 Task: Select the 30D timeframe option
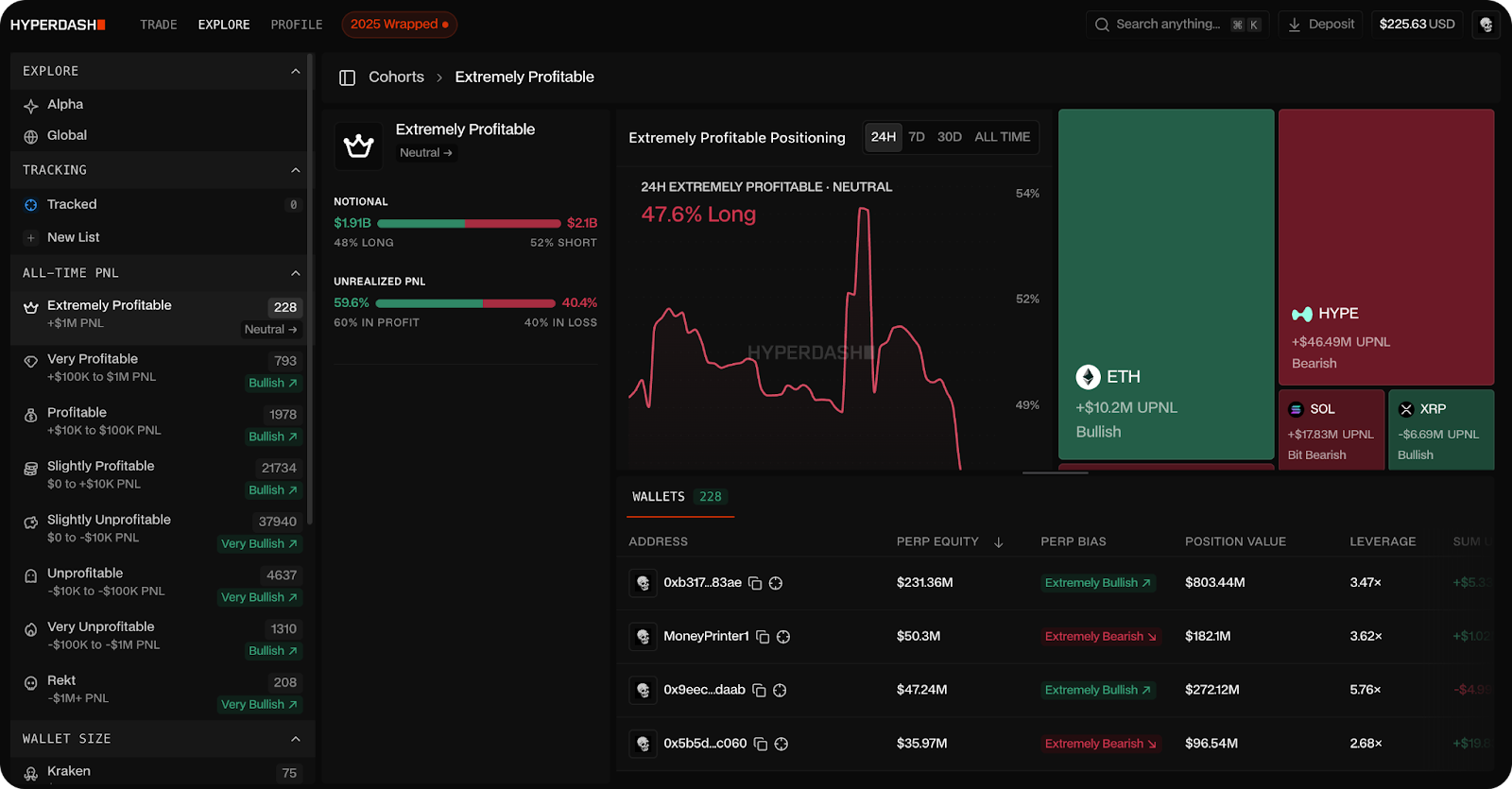coord(949,137)
